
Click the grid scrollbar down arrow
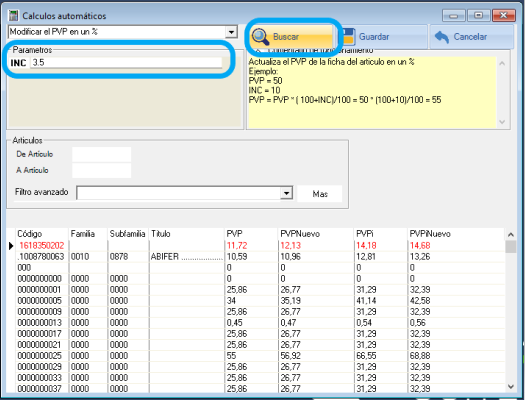[x=510, y=387]
